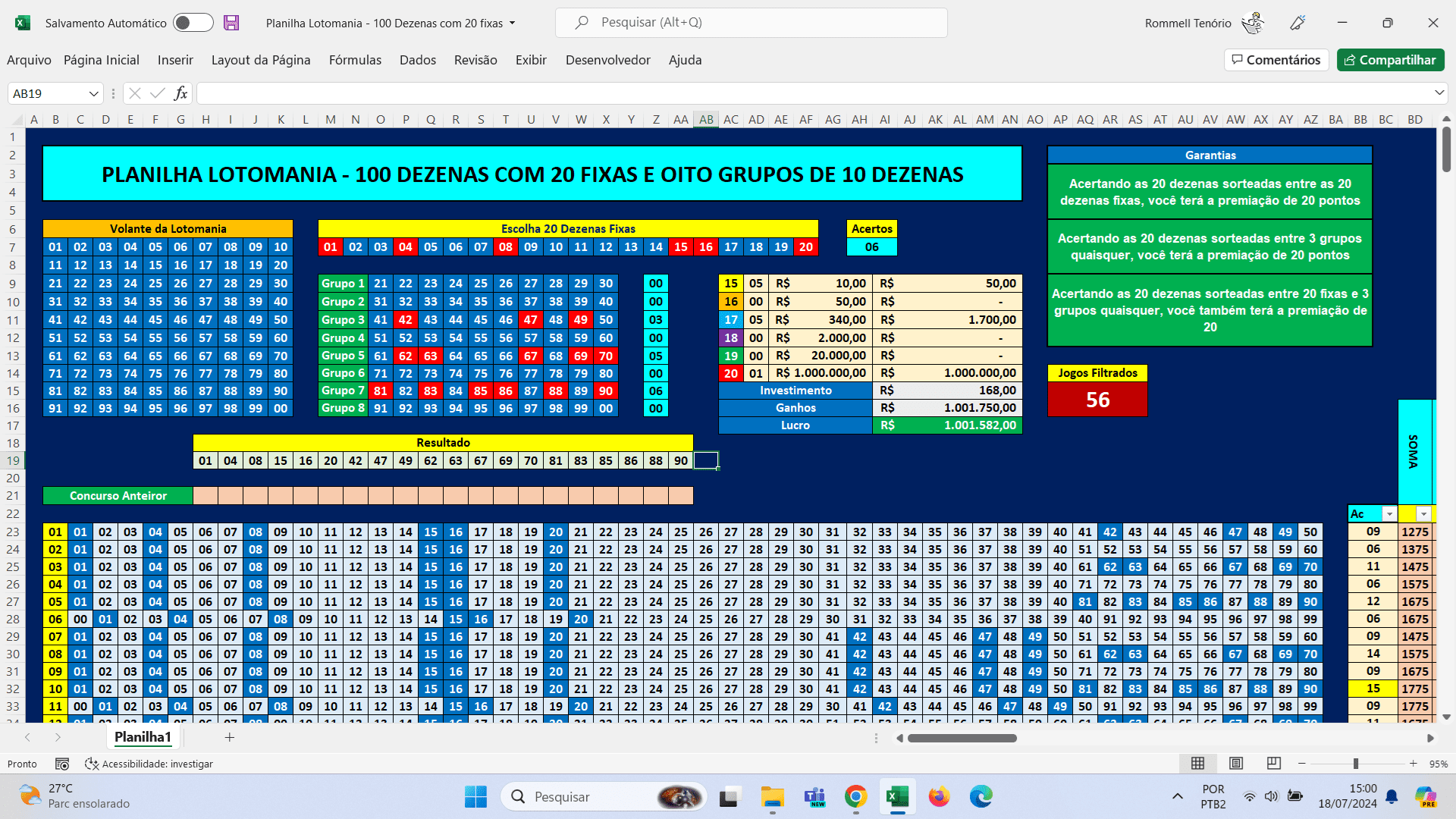Screen dimensions: 1456x819
Task: Toggle Salvamento Automático switch
Action: 193,23
